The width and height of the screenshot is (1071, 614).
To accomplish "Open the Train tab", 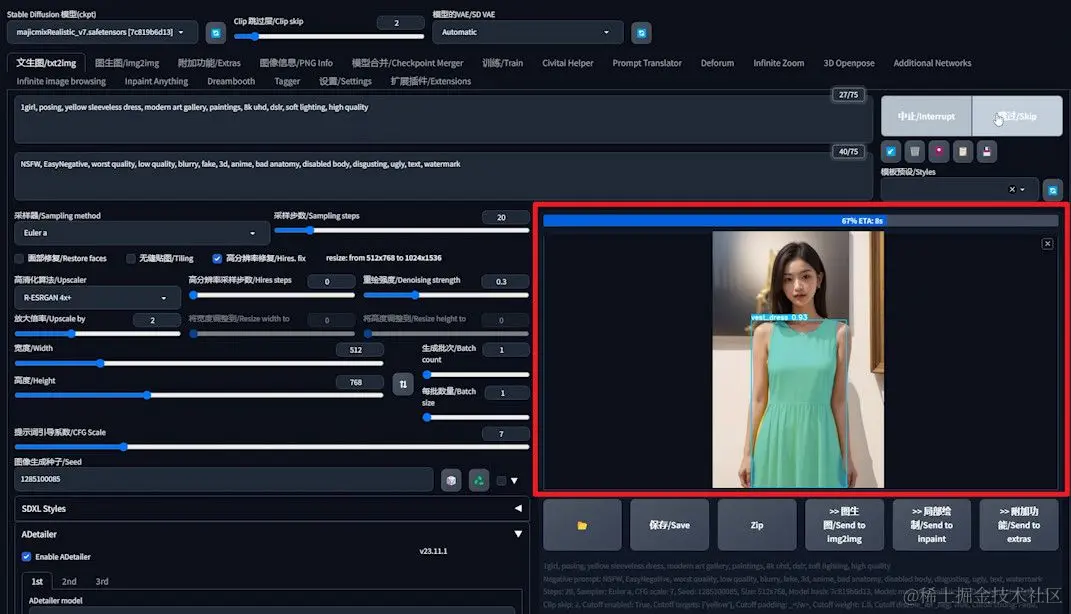I will 503,63.
